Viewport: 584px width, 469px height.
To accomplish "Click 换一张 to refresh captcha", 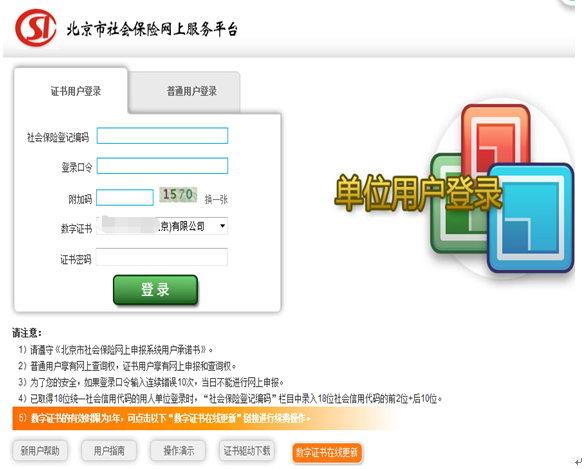I will click(216, 200).
